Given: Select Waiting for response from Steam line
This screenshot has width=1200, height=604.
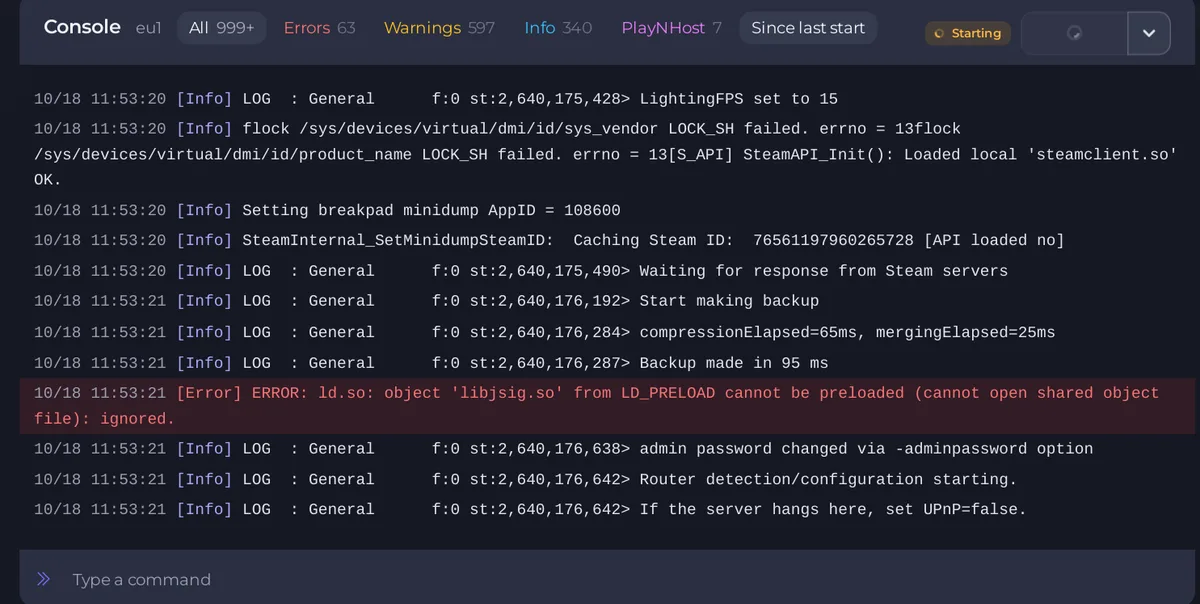Looking at the screenshot, I should (521, 271).
